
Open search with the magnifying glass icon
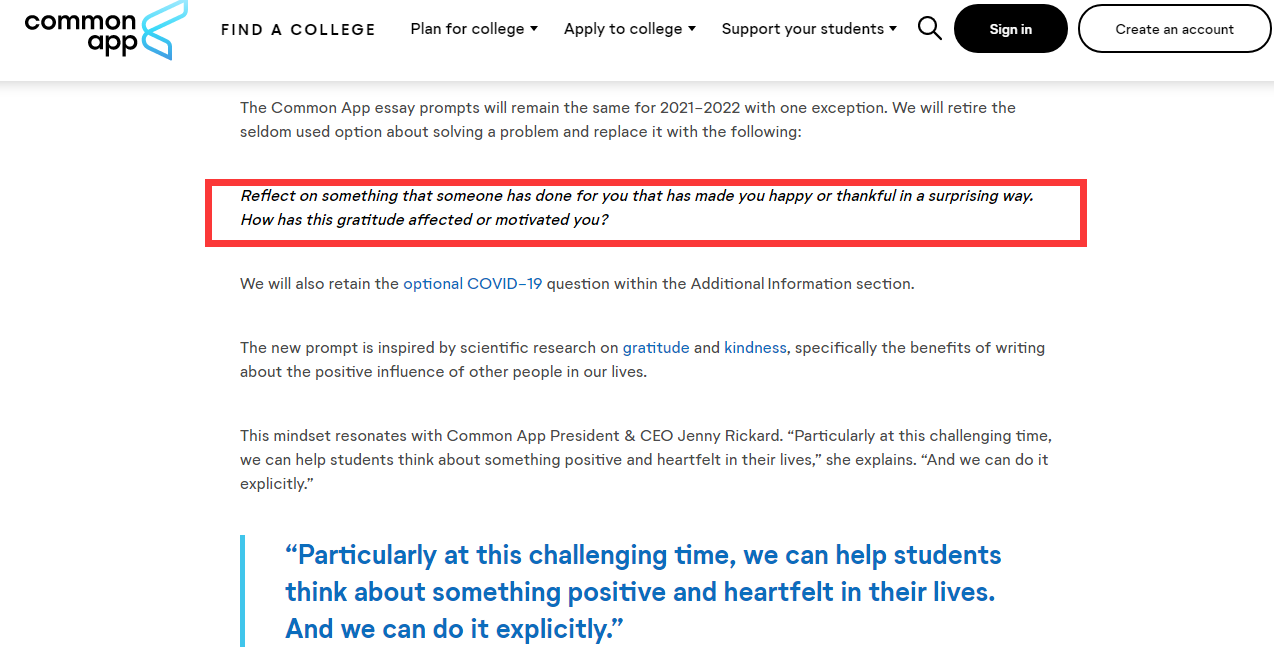[930, 29]
